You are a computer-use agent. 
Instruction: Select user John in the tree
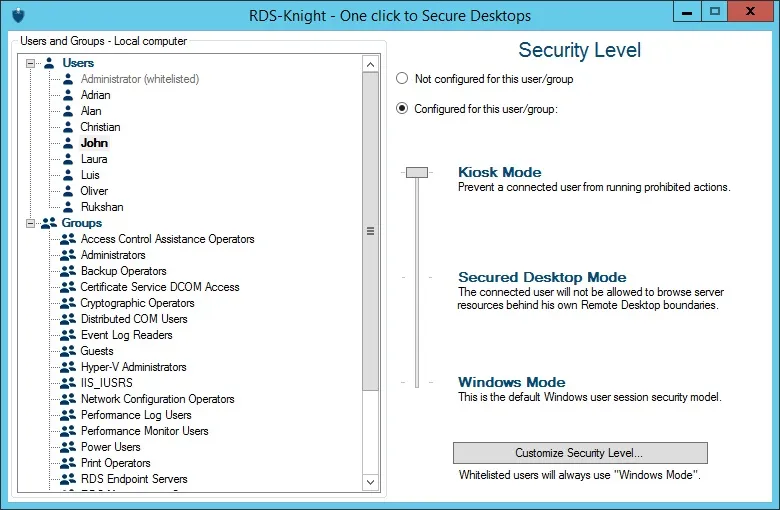(95, 143)
